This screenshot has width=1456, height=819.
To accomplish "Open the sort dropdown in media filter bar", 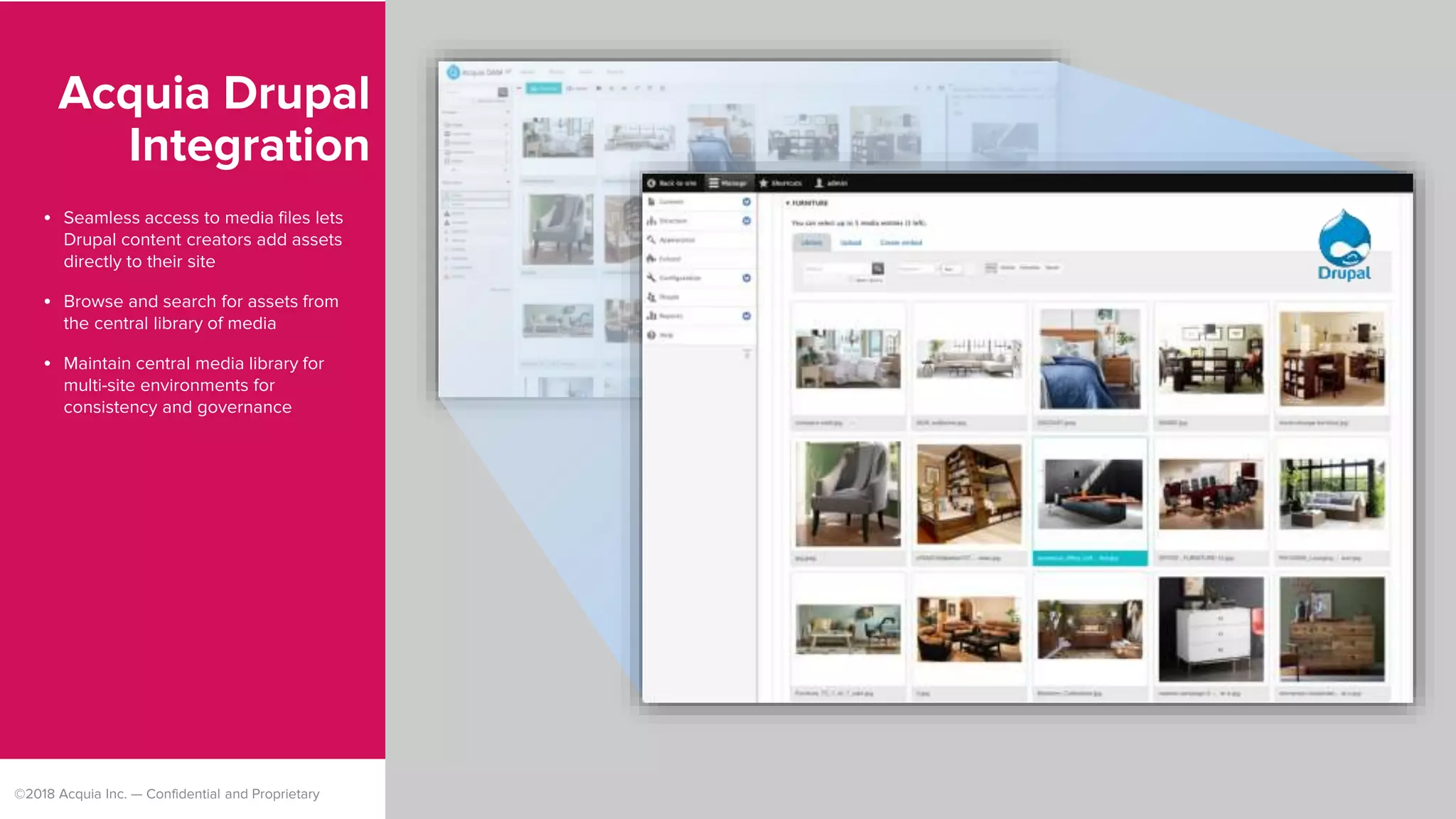I will [951, 269].
